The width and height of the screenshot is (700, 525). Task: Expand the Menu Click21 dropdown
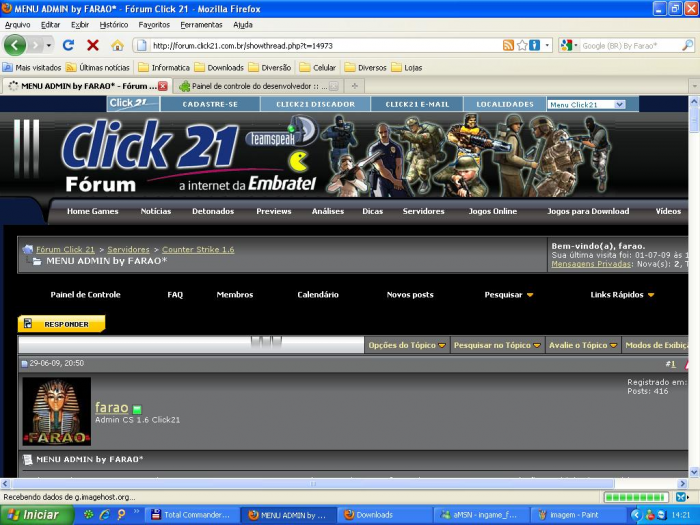619,104
